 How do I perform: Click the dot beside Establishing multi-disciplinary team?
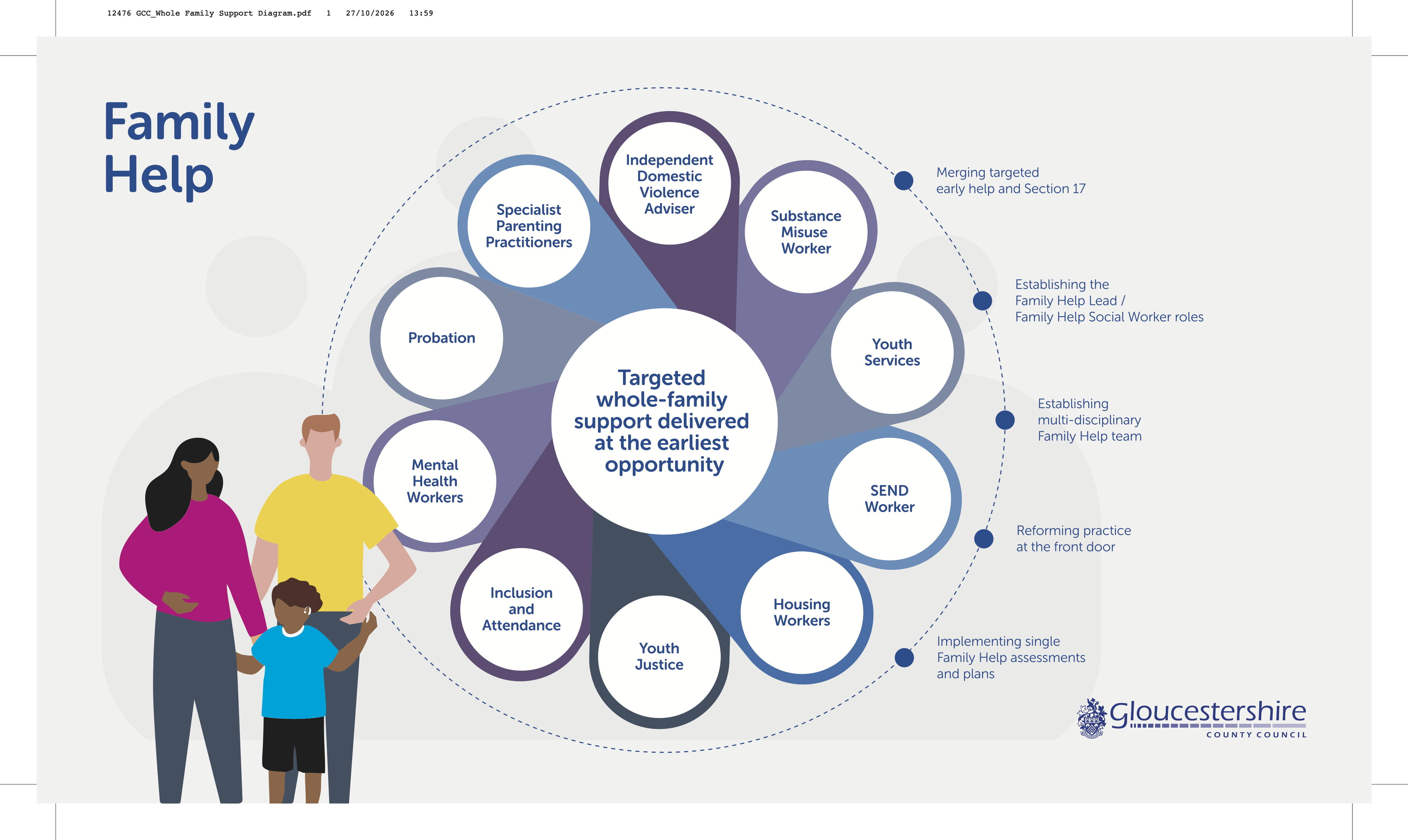pyautogui.click(x=1005, y=420)
